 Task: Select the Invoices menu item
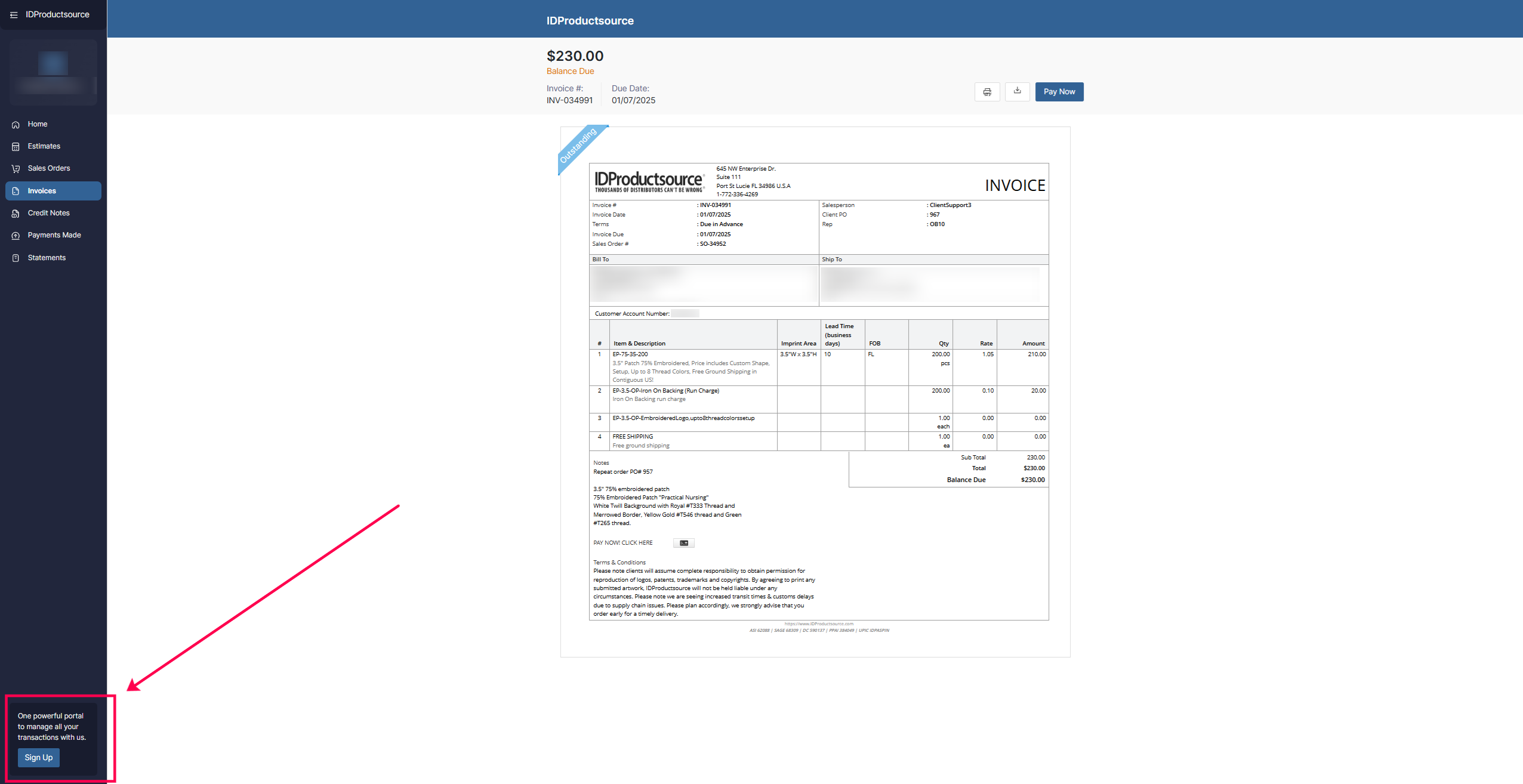click(x=53, y=191)
